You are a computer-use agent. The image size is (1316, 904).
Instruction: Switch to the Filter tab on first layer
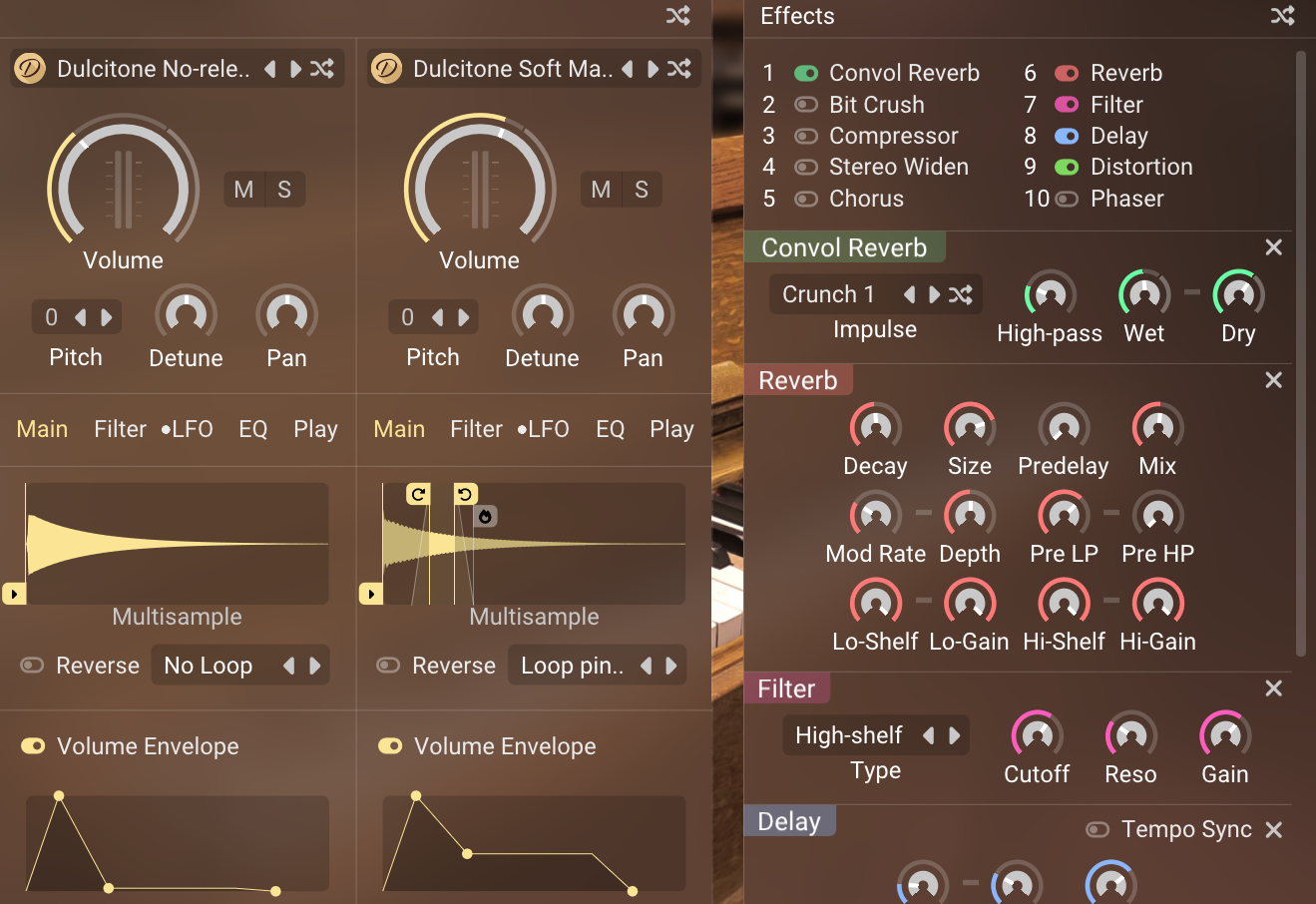[120, 428]
